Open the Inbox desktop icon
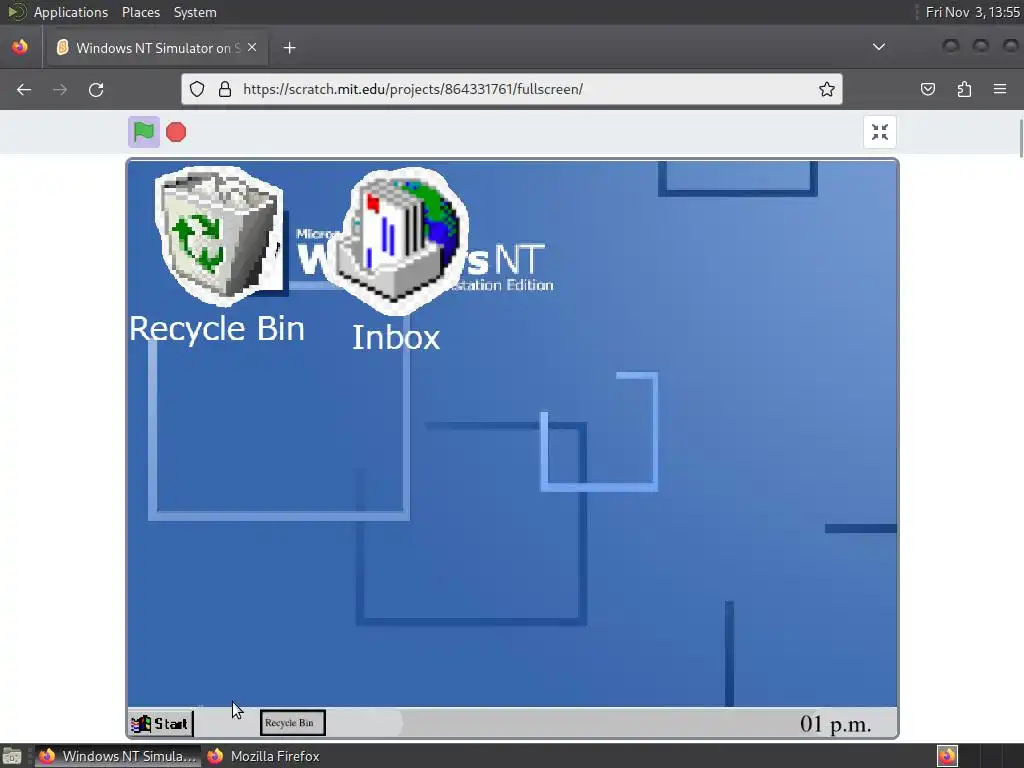Image resolution: width=1024 pixels, height=768 pixels. tap(397, 240)
